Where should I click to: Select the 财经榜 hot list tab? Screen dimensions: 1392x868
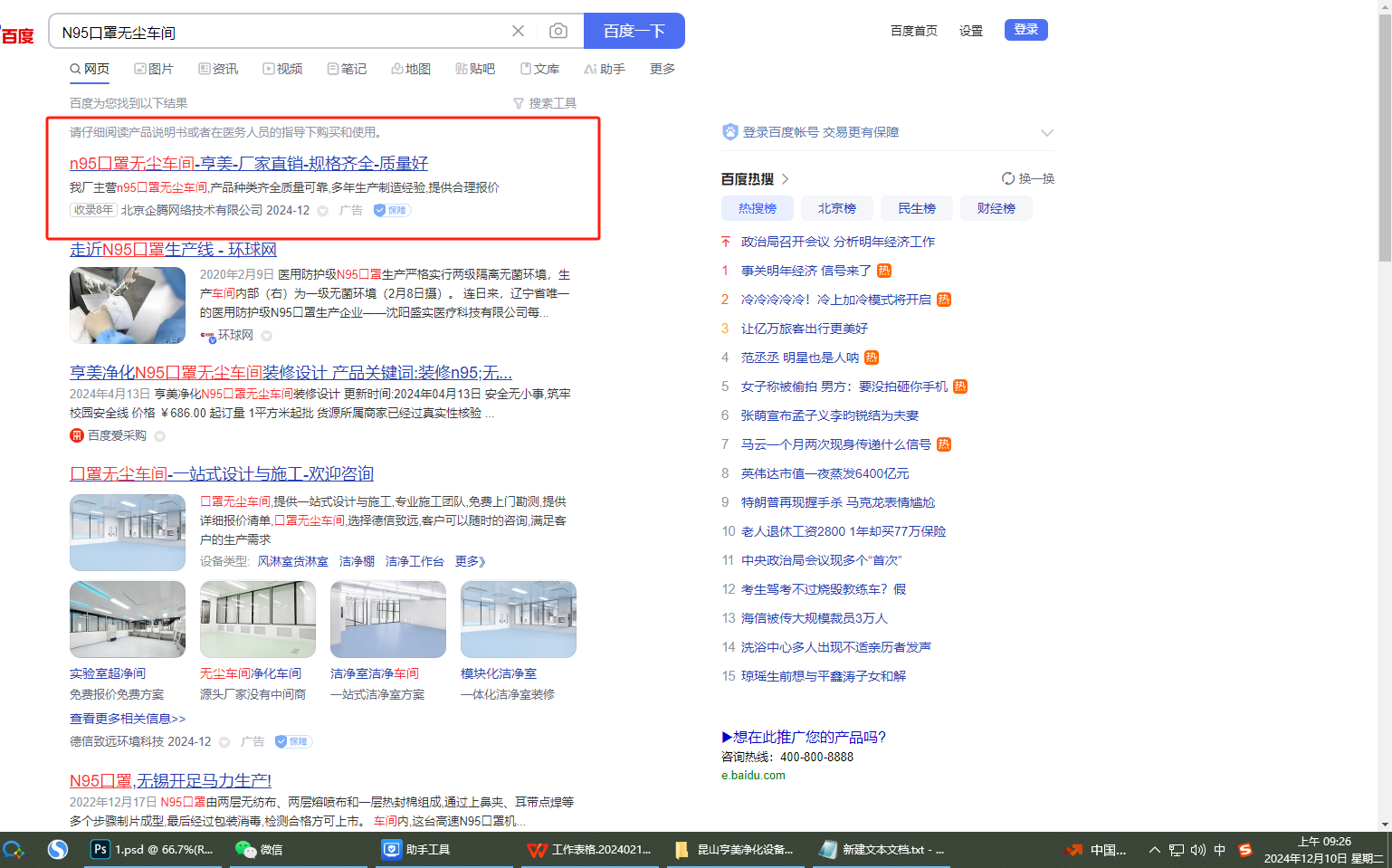(x=996, y=208)
